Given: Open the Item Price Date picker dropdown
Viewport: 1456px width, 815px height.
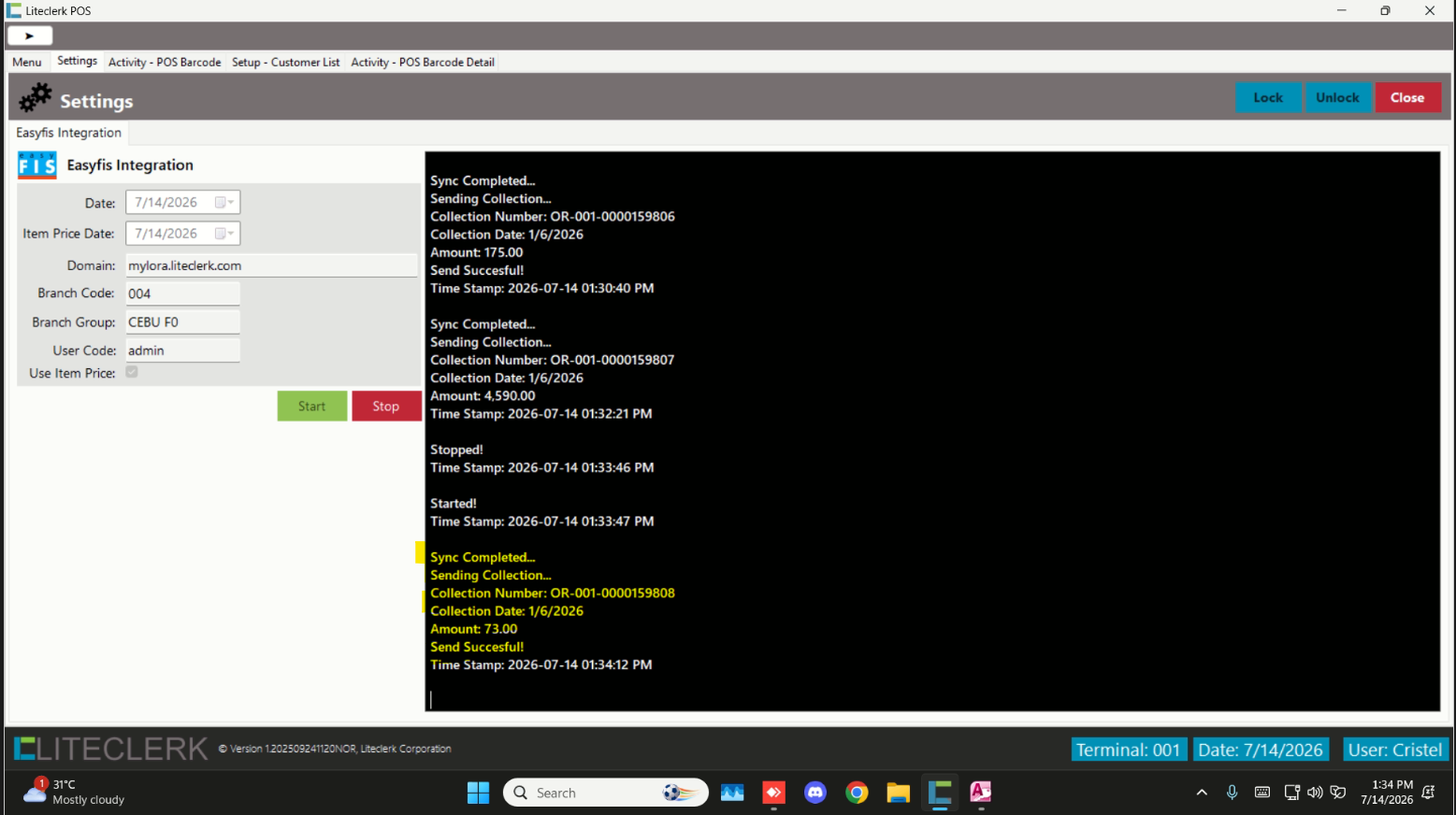Looking at the screenshot, I should click(x=224, y=234).
